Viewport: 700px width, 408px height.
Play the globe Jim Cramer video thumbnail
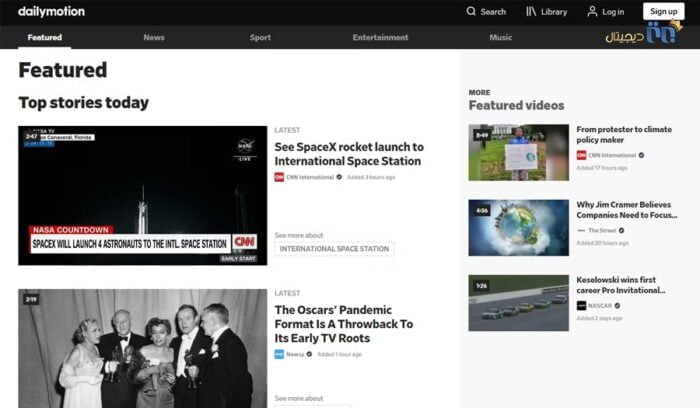(519, 228)
